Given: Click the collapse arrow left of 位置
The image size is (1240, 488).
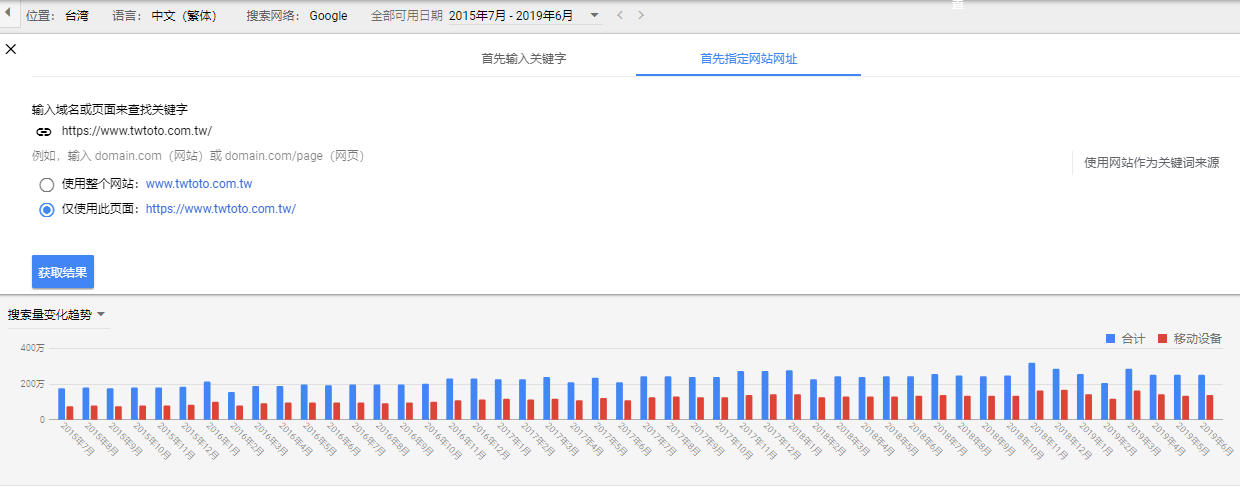Looking at the screenshot, I should (8, 15).
